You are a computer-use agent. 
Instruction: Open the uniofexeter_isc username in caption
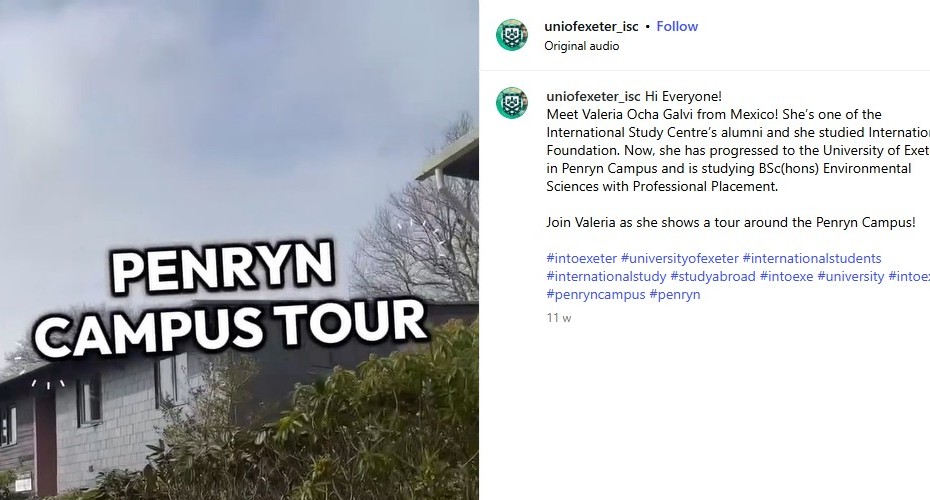[593, 96]
